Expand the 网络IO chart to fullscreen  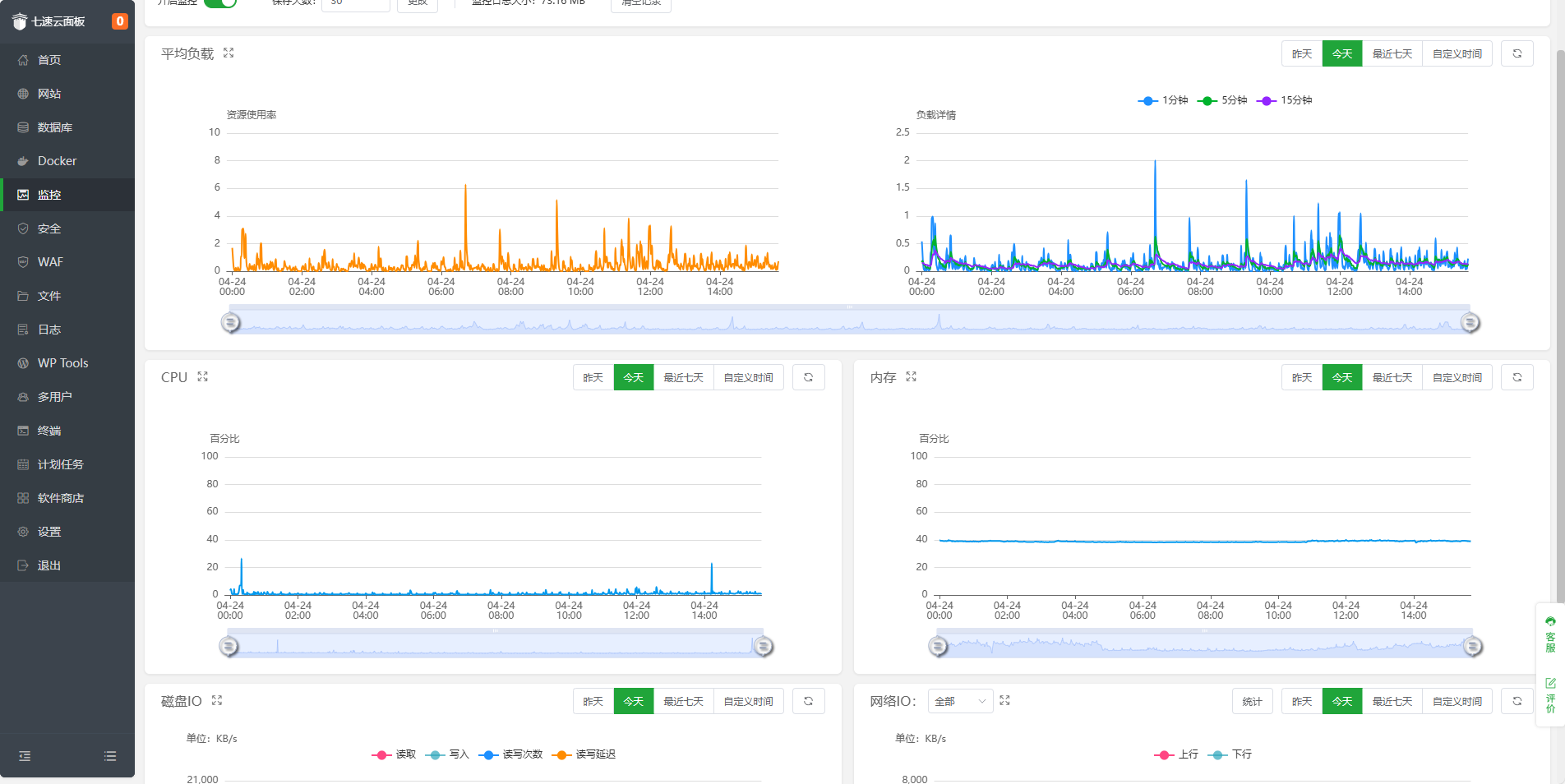click(x=1004, y=700)
